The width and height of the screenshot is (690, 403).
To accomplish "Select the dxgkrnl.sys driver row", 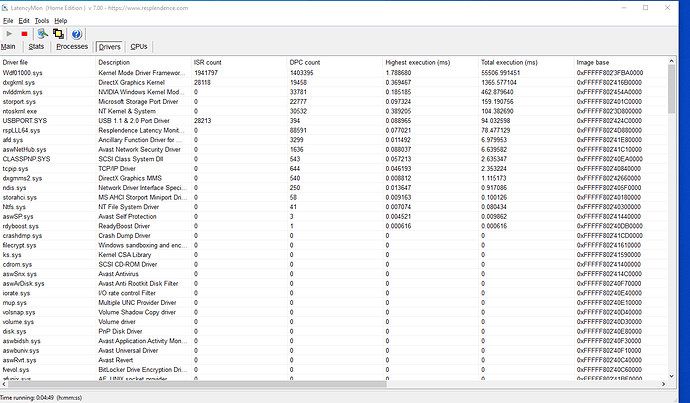I will click(x=334, y=82).
